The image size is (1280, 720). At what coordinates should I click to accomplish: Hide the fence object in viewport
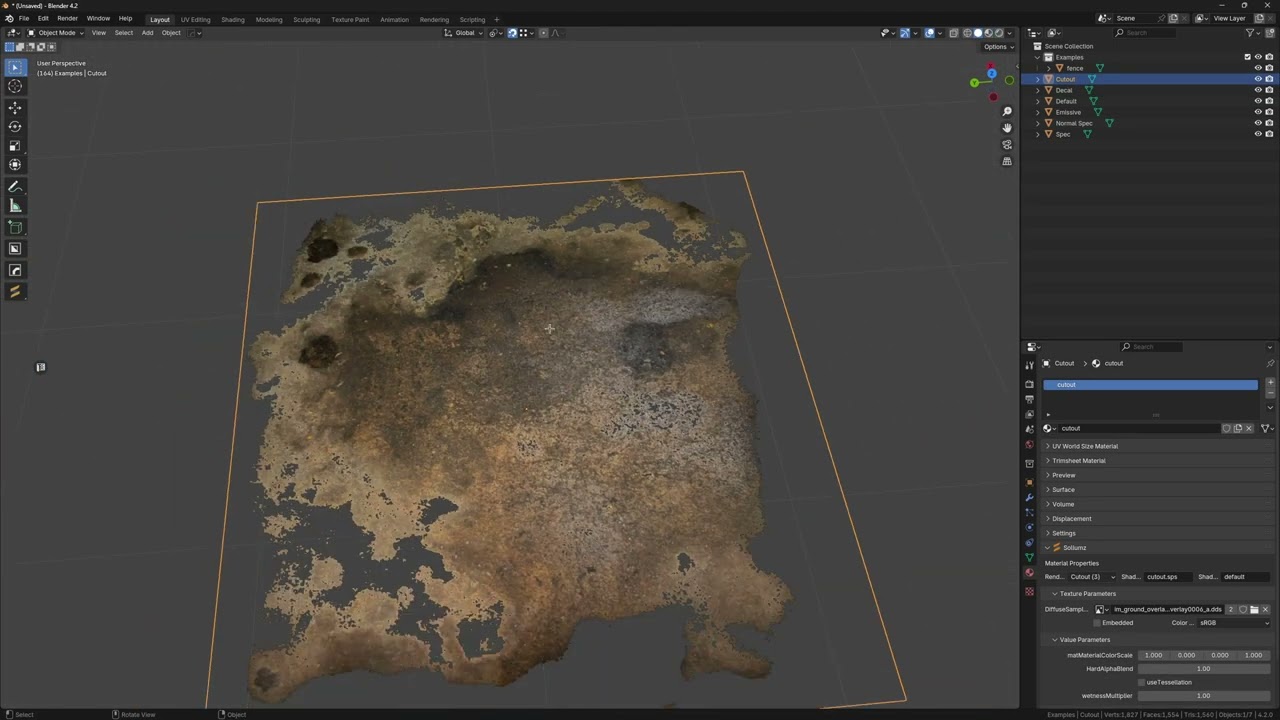tap(1258, 68)
